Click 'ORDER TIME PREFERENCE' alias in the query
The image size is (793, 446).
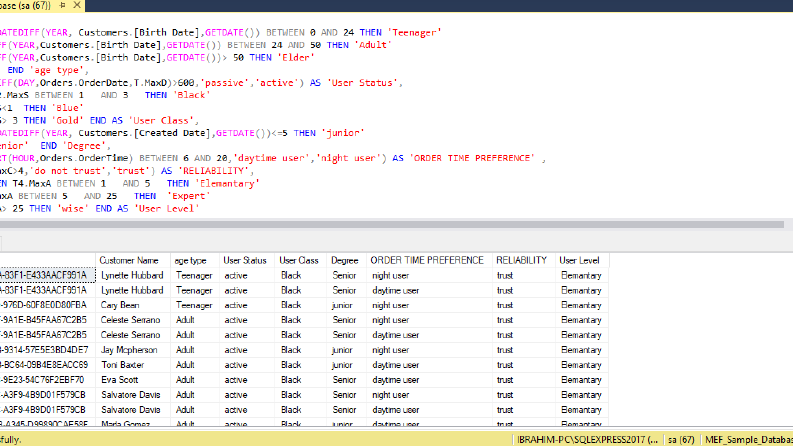[x=472, y=158]
